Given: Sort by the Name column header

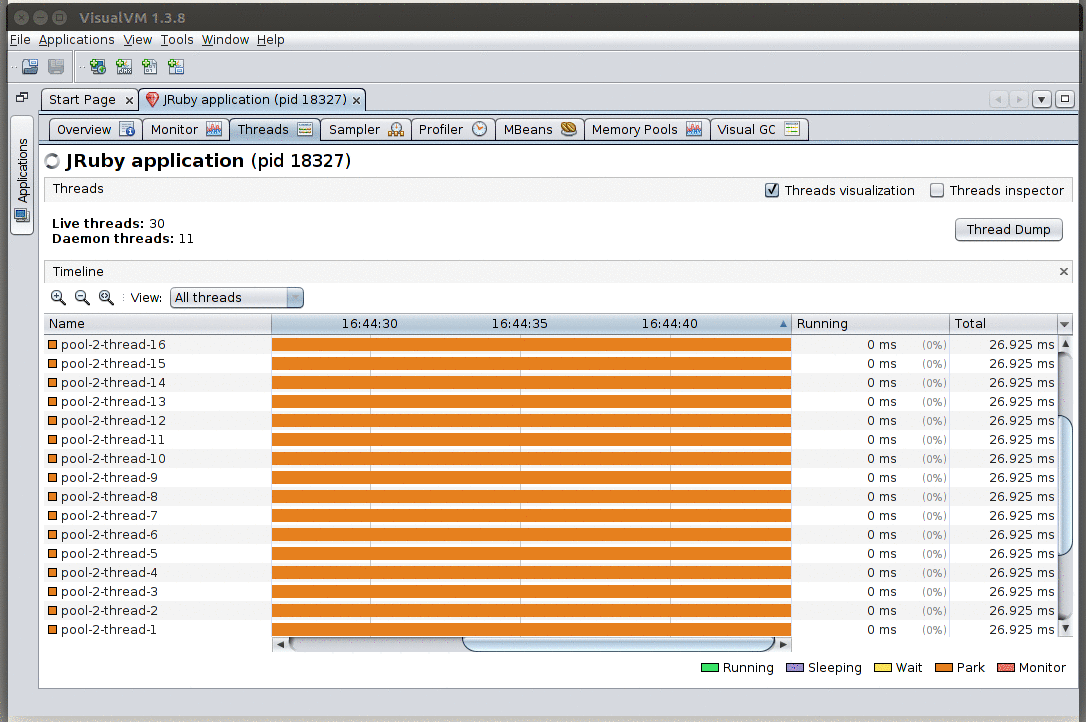Looking at the screenshot, I should (158, 324).
